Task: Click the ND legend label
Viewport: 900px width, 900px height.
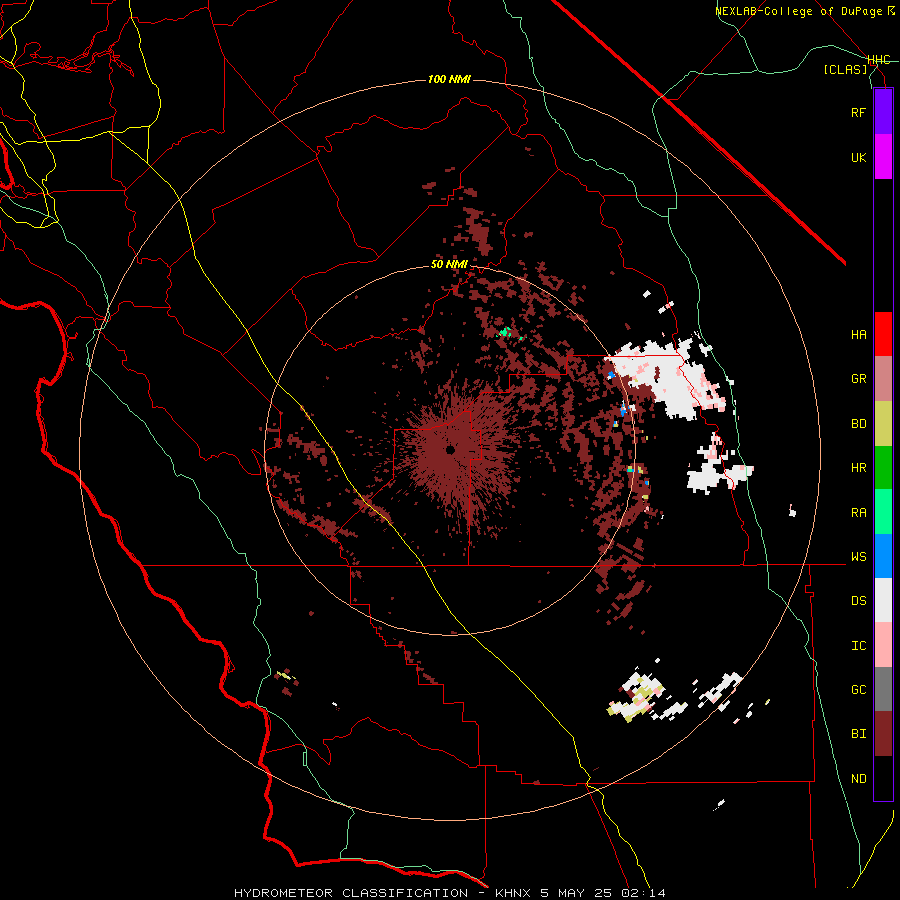Action: [858, 779]
